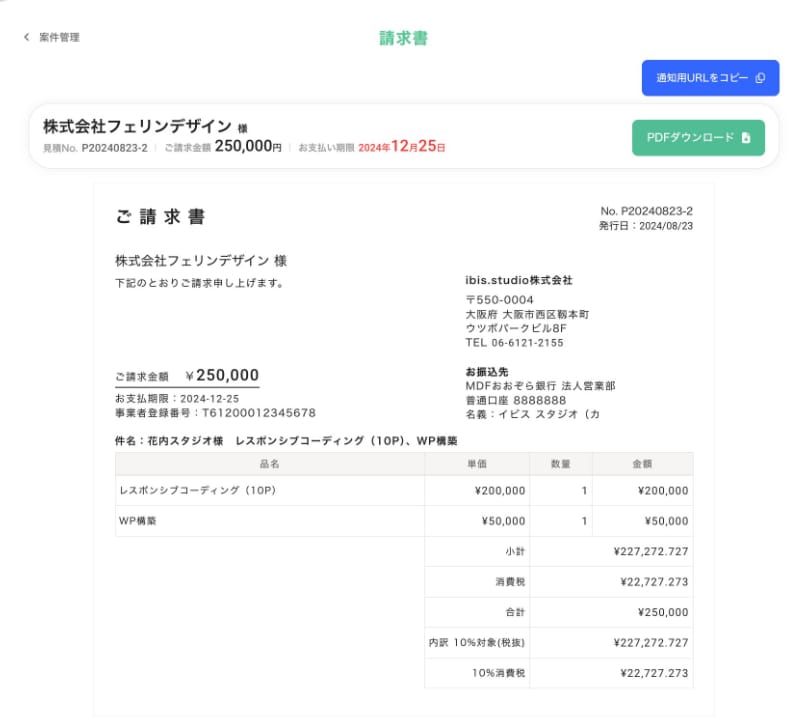Click the 合計 label
This screenshot has height=722, width=800.
pyautogui.click(x=515, y=612)
